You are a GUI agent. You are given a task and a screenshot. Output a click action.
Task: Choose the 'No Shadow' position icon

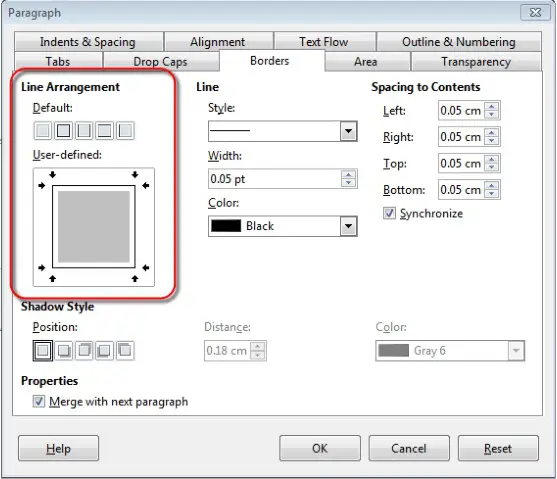(x=43, y=351)
